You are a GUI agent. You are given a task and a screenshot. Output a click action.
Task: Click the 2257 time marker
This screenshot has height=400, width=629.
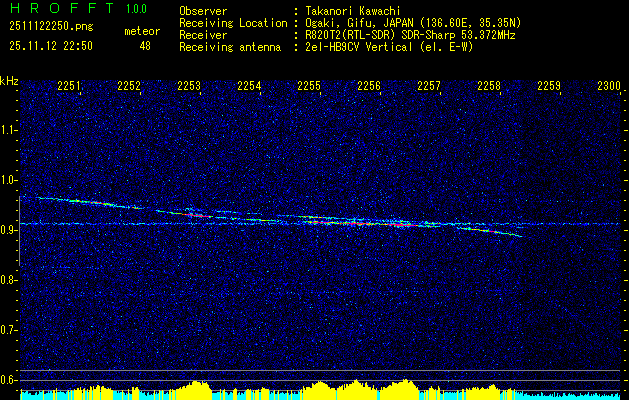(429, 86)
